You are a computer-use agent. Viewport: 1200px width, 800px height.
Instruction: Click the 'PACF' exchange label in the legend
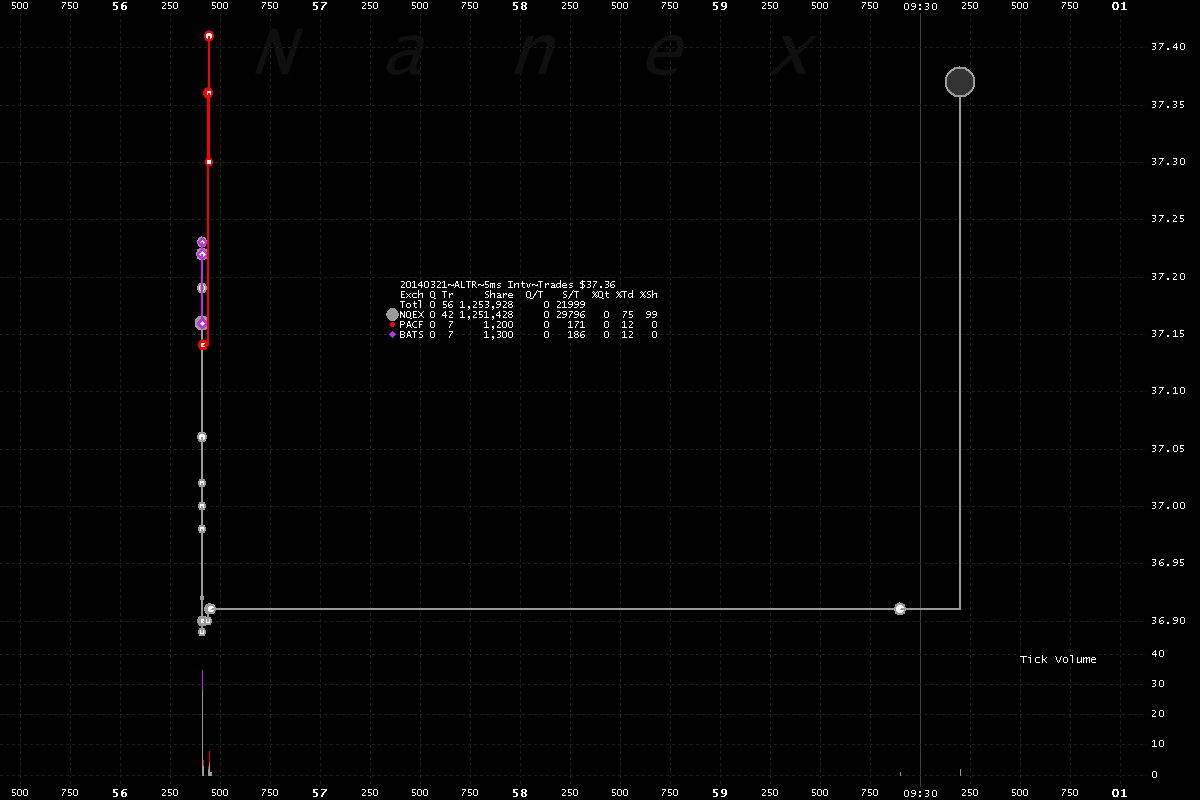click(x=411, y=325)
